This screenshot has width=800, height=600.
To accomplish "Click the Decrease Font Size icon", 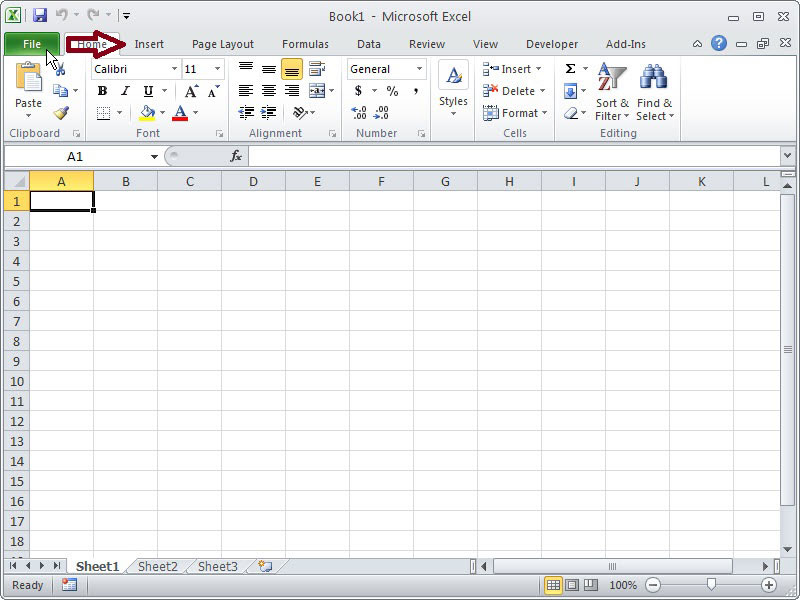I will point(213,91).
